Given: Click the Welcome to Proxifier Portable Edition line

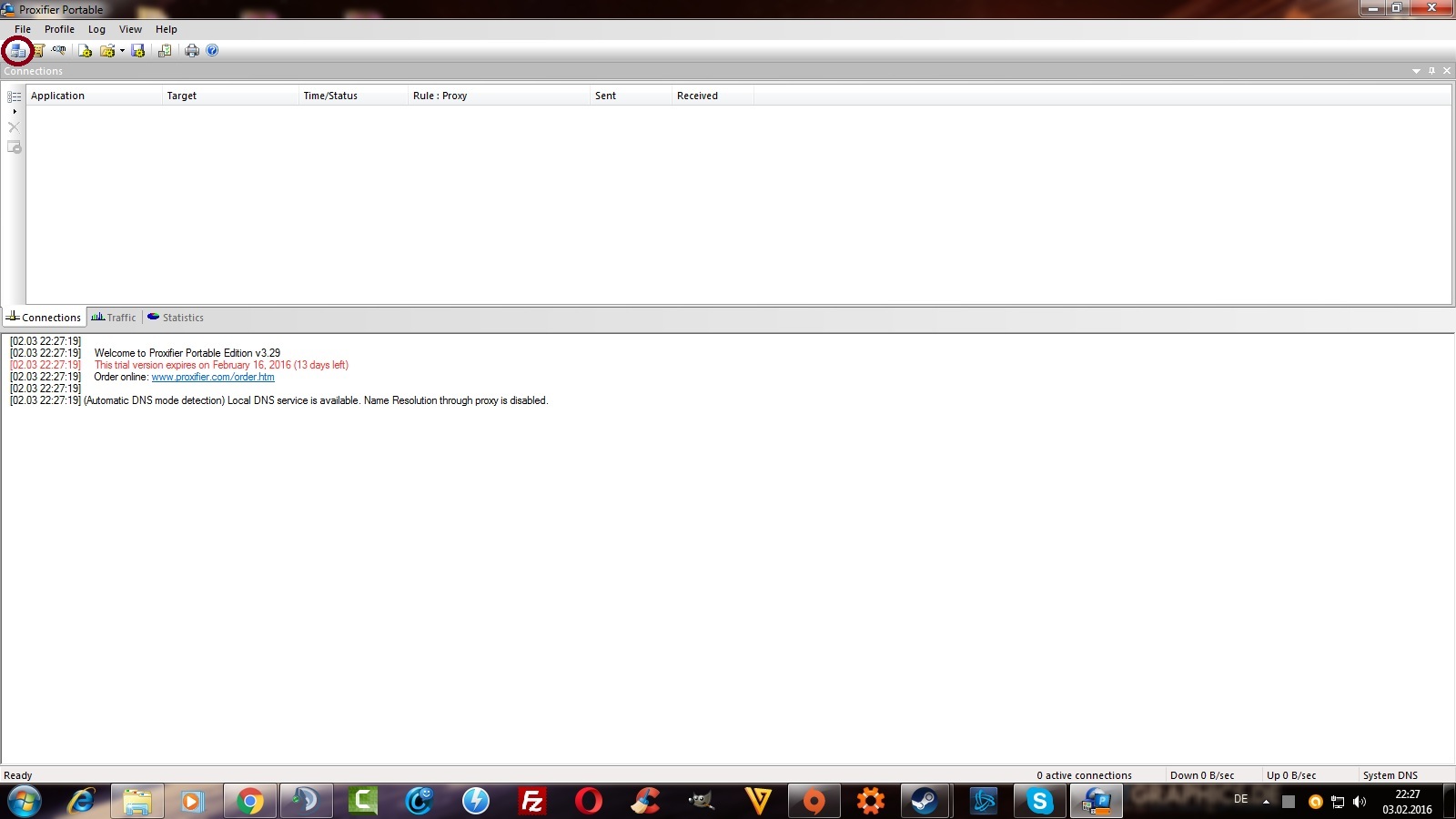Looking at the screenshot, I should [187, 353].
